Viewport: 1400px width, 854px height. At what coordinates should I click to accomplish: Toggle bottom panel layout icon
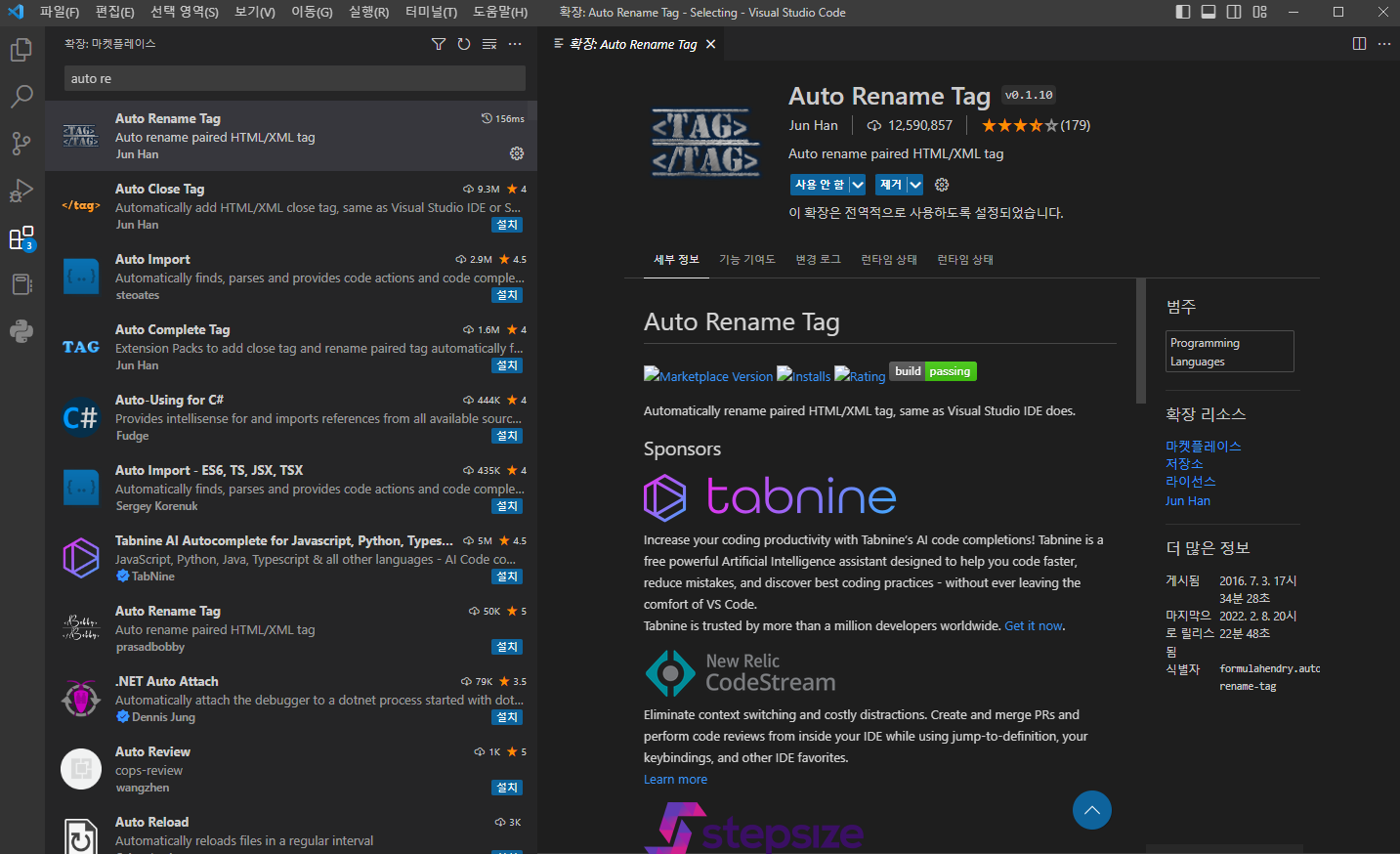point(1209,12)
